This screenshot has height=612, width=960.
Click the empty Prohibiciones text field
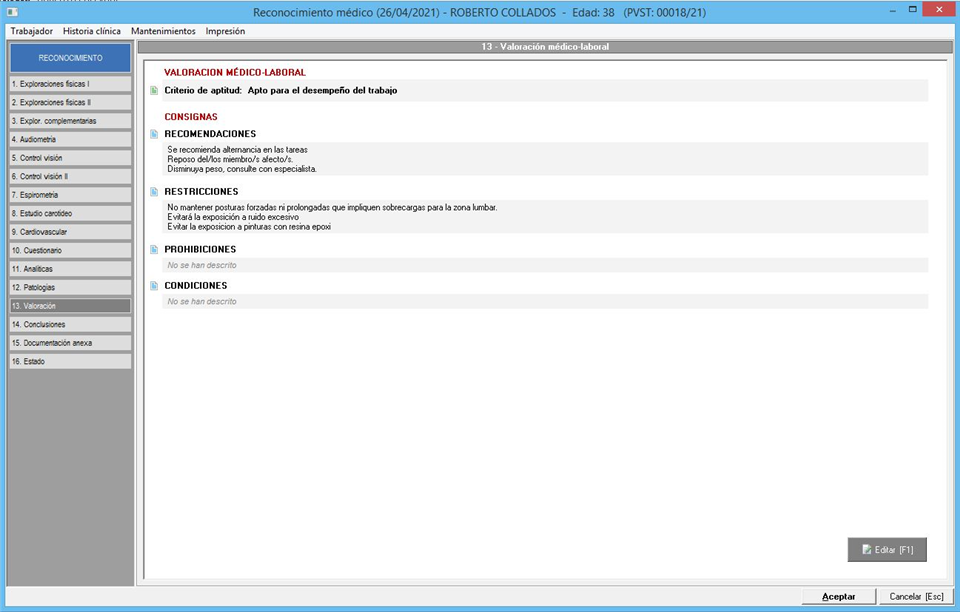[x=545, y=265]
